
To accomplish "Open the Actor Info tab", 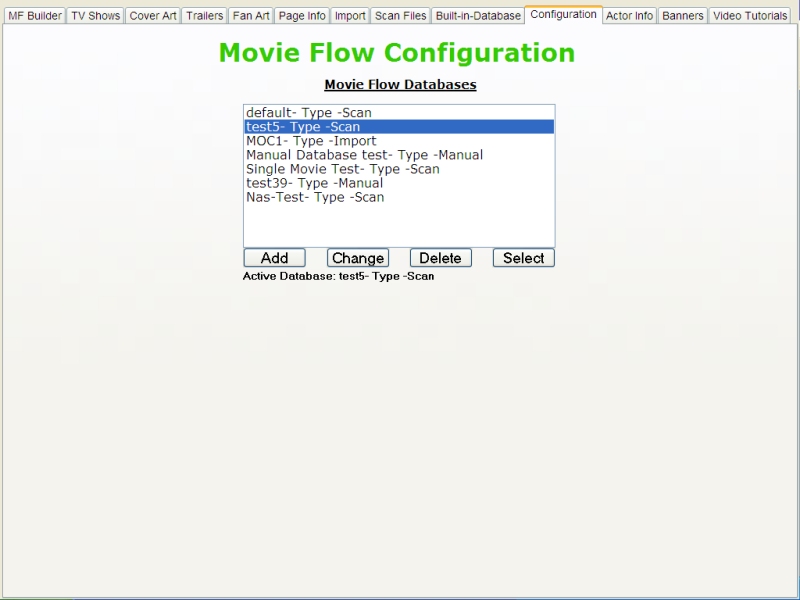I will click(x=628, y=15).
